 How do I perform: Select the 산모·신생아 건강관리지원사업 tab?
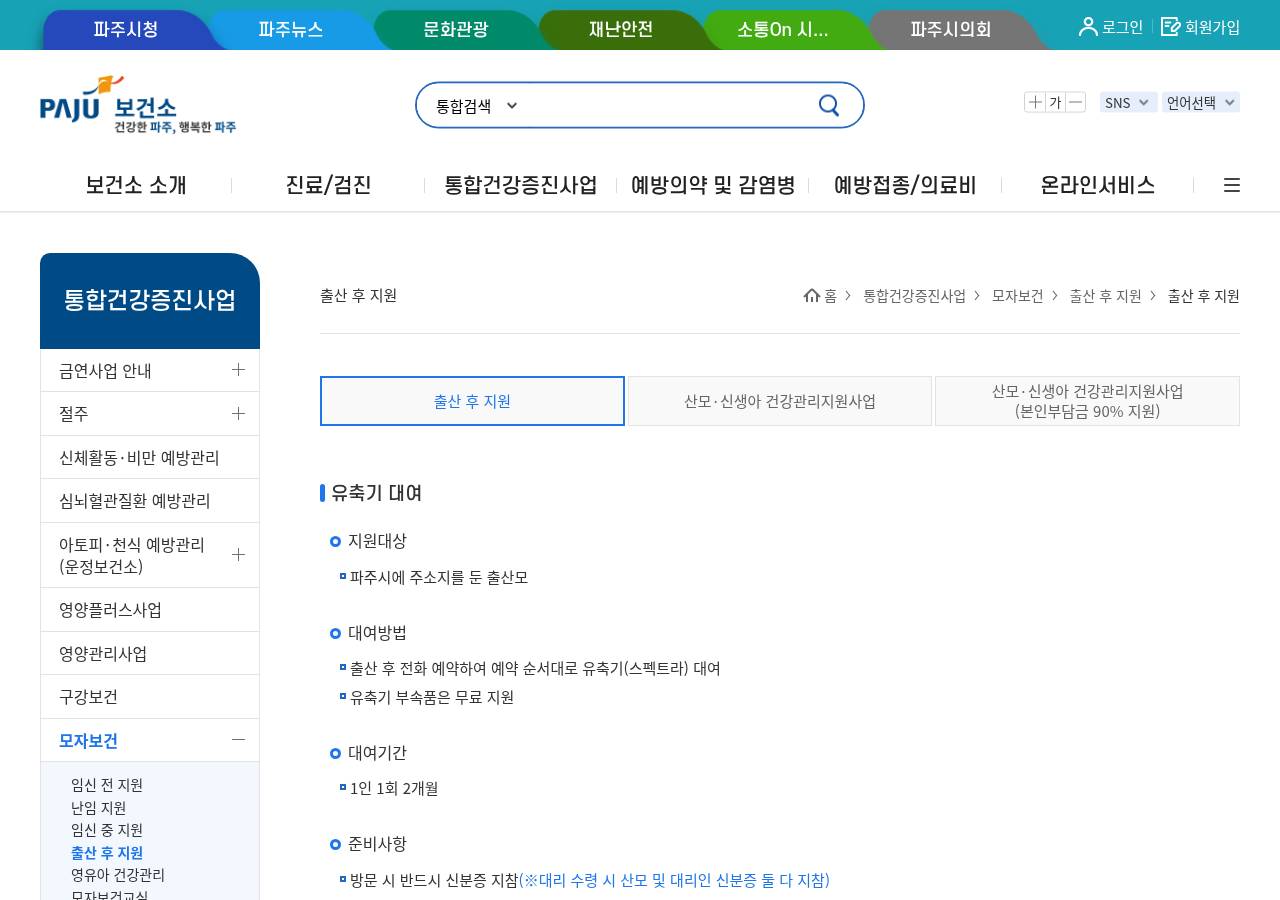[780, 401]
